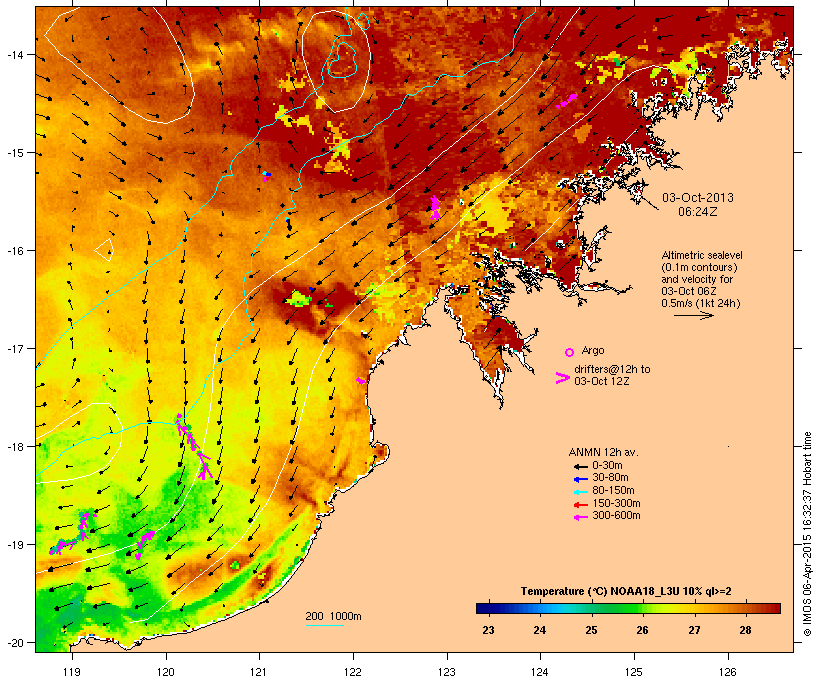The image size is (820, 680).
Task: Click the Argo legend label
Action: pyautogui.click(x=593, y=350)
